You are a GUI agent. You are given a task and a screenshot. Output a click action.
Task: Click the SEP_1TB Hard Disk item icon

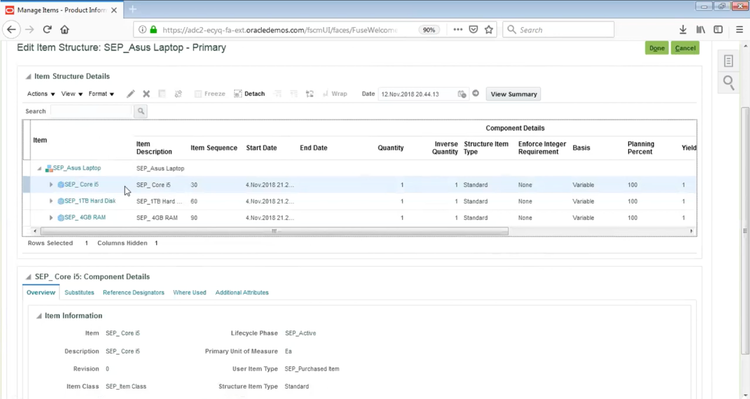61,201
